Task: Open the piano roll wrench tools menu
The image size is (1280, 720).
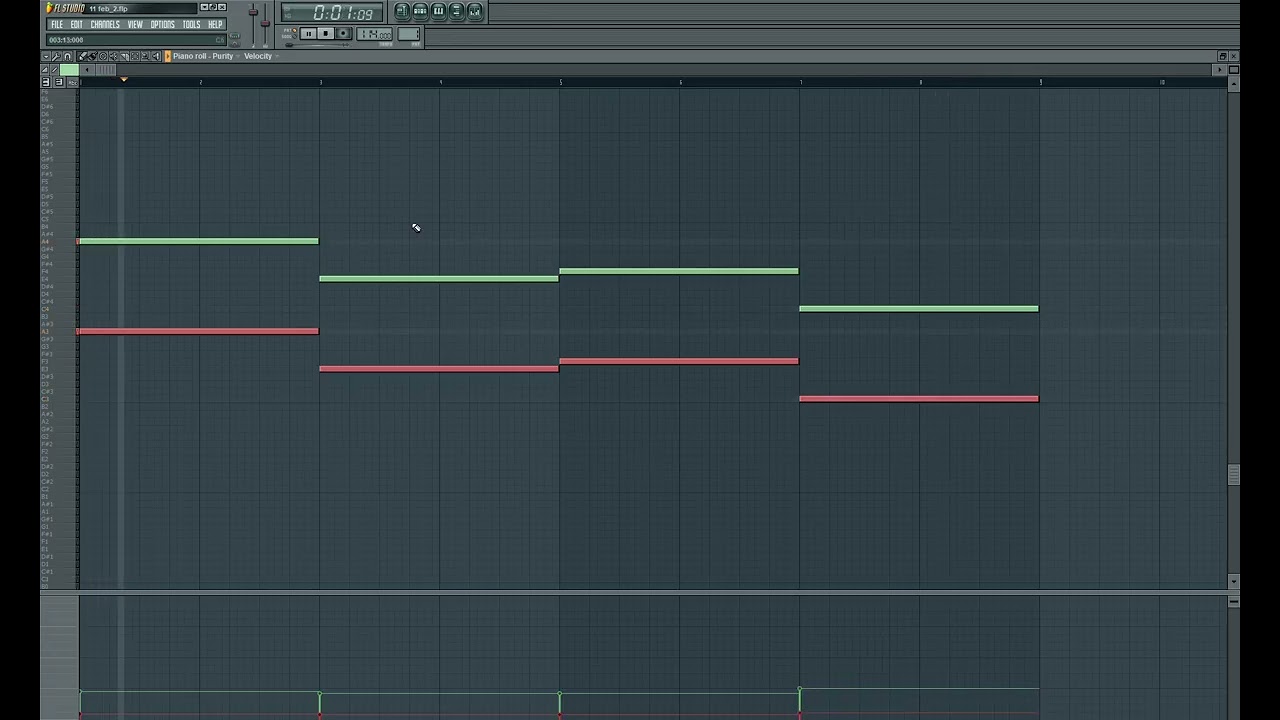Action: [x=56, y=56]
